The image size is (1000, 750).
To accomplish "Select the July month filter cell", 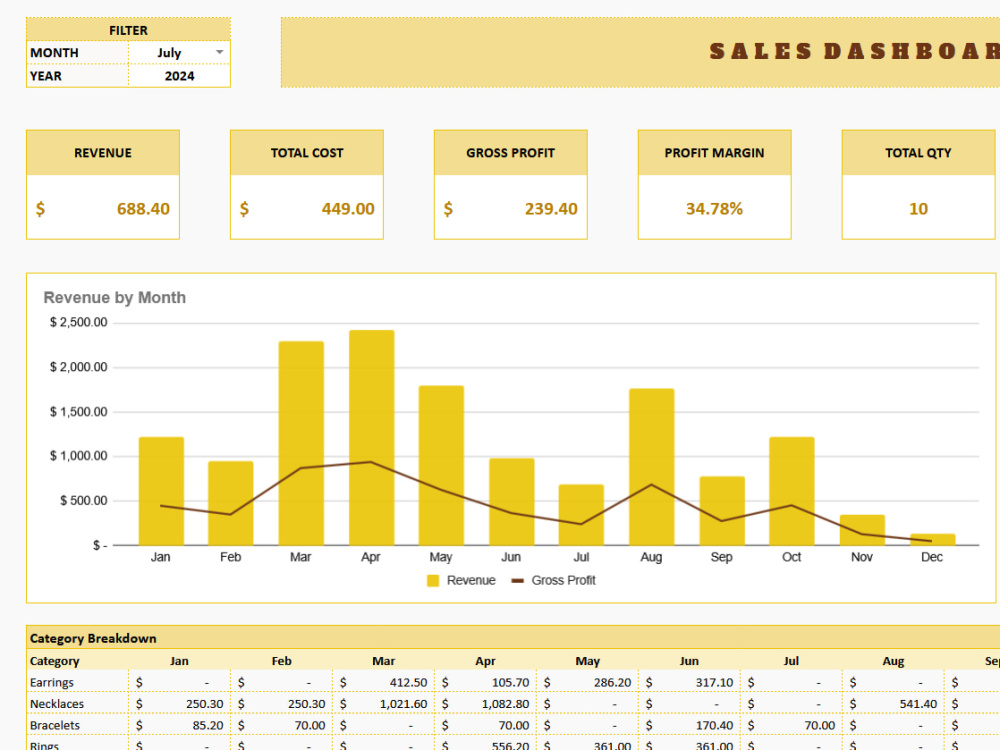I will (x=179, y=53).
